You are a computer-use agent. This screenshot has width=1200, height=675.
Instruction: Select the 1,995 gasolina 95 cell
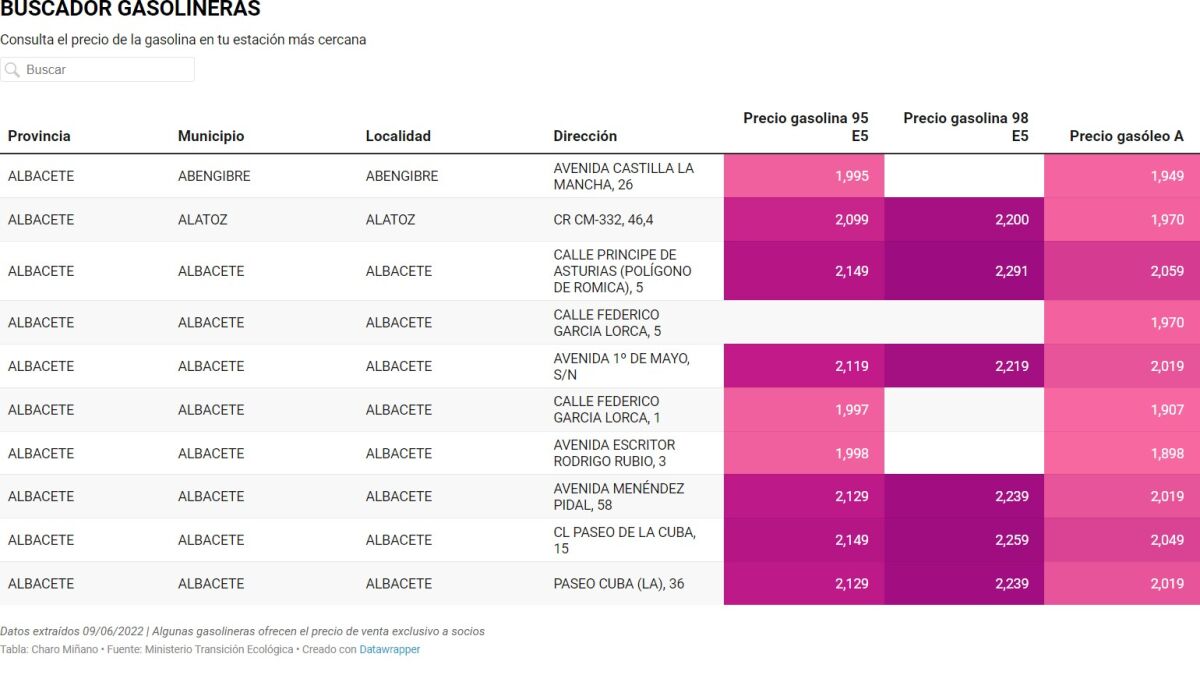pos(804,176)
